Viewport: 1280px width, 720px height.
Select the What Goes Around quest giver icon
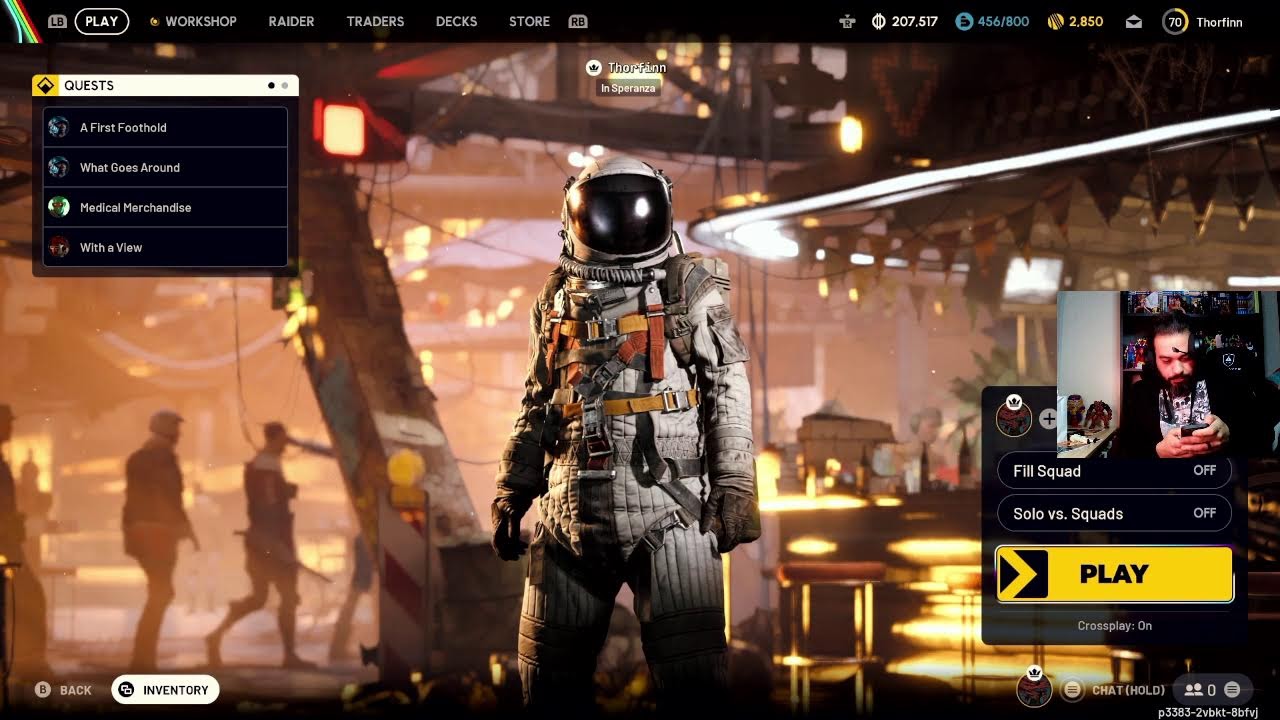click(59, 167)
